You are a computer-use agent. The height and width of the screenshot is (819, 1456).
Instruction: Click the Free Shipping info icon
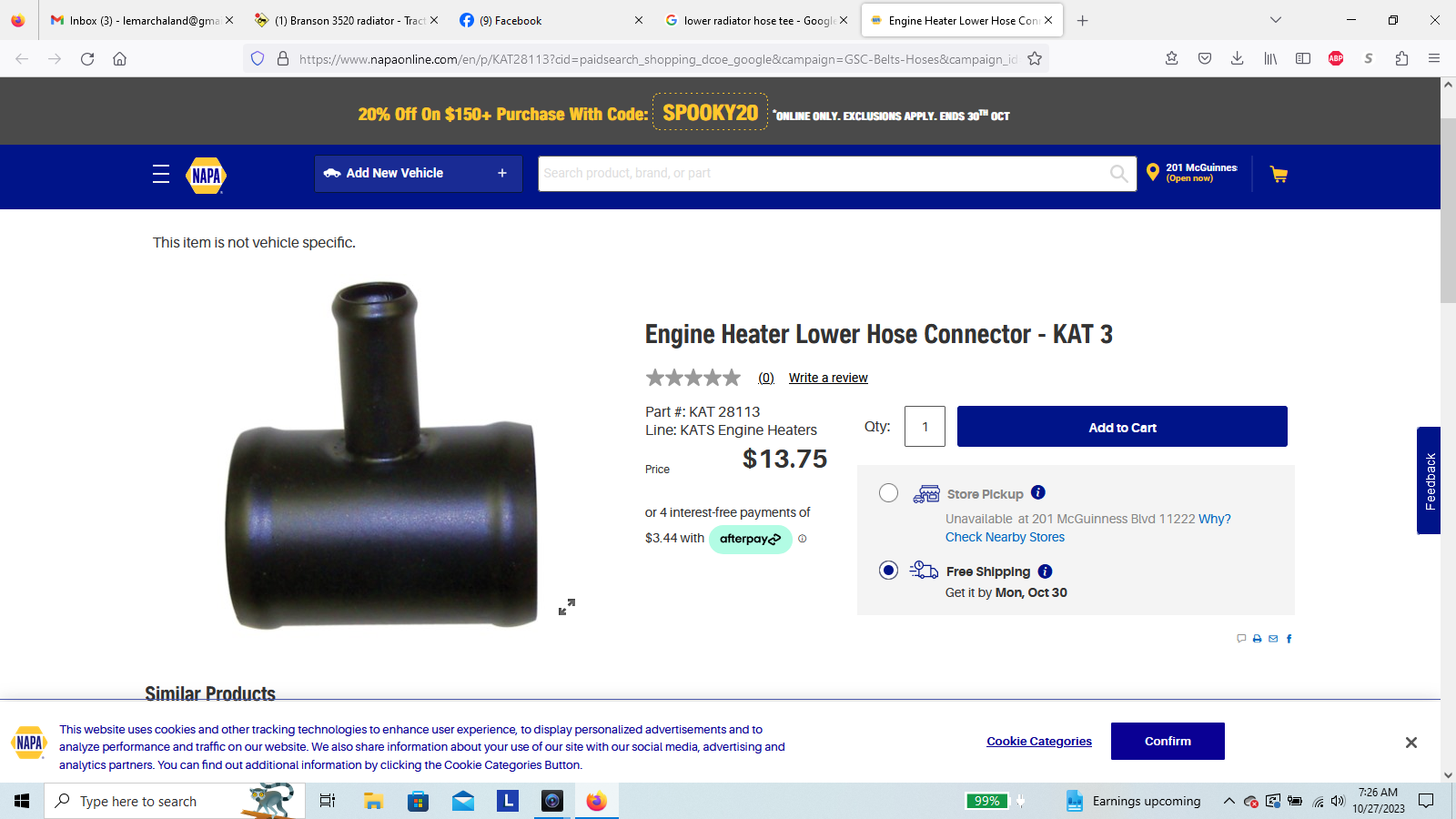1045,571
